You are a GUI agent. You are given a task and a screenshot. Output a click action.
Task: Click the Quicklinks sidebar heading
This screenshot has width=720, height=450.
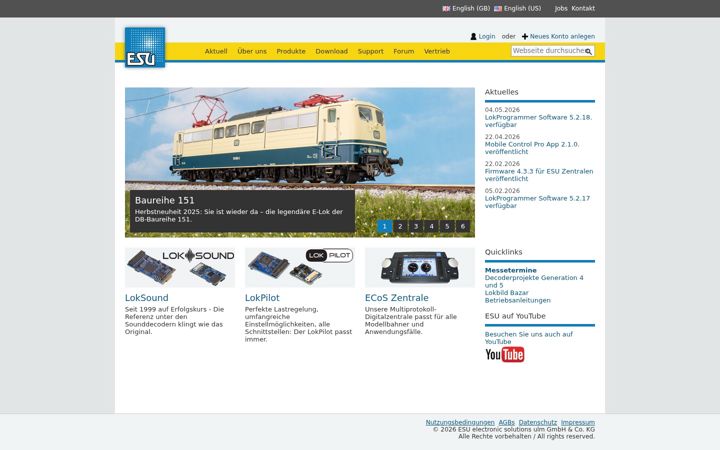503,252
